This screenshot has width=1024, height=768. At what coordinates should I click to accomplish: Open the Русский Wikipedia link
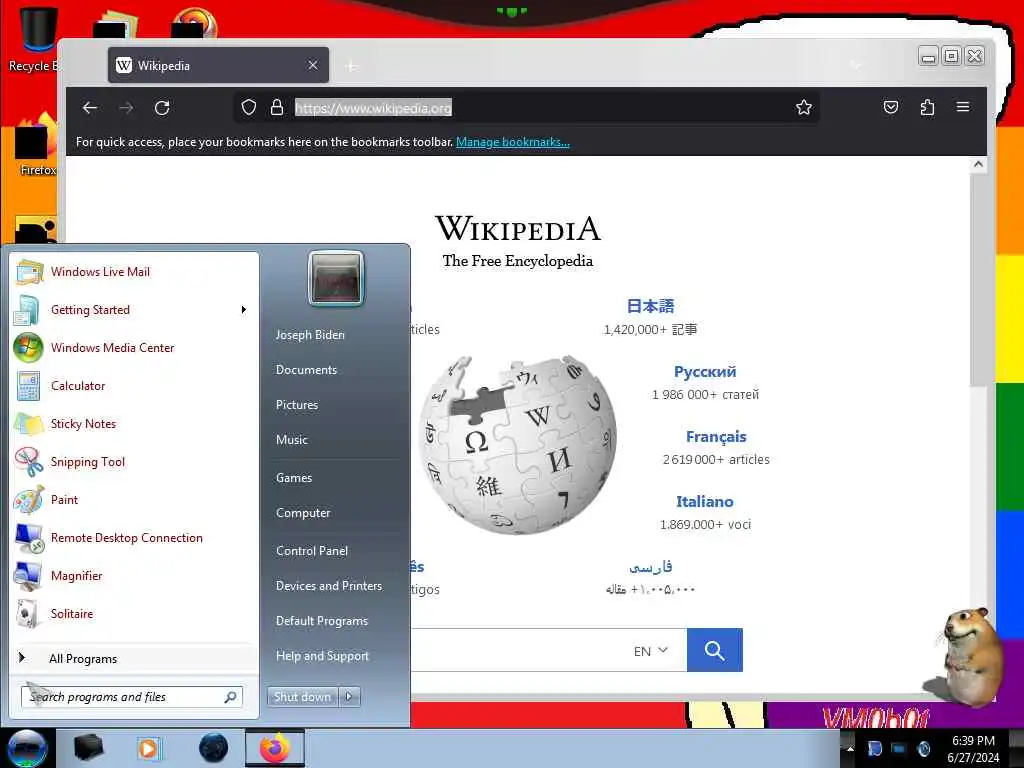coord(705,372)
